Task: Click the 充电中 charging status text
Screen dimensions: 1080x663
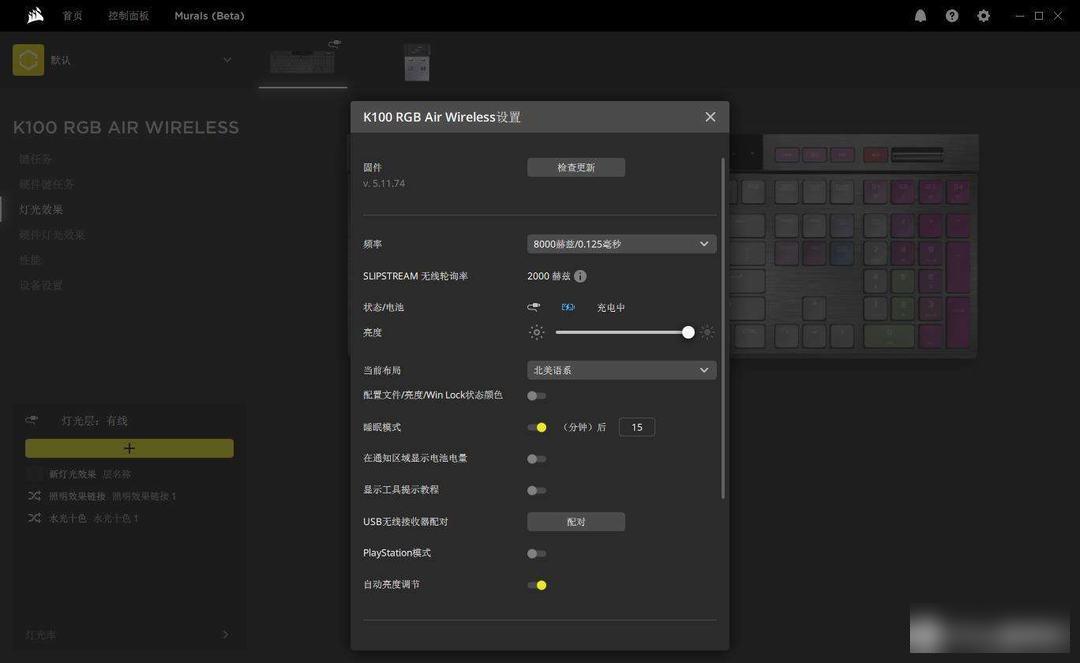Action: click(x=611, y=308)
